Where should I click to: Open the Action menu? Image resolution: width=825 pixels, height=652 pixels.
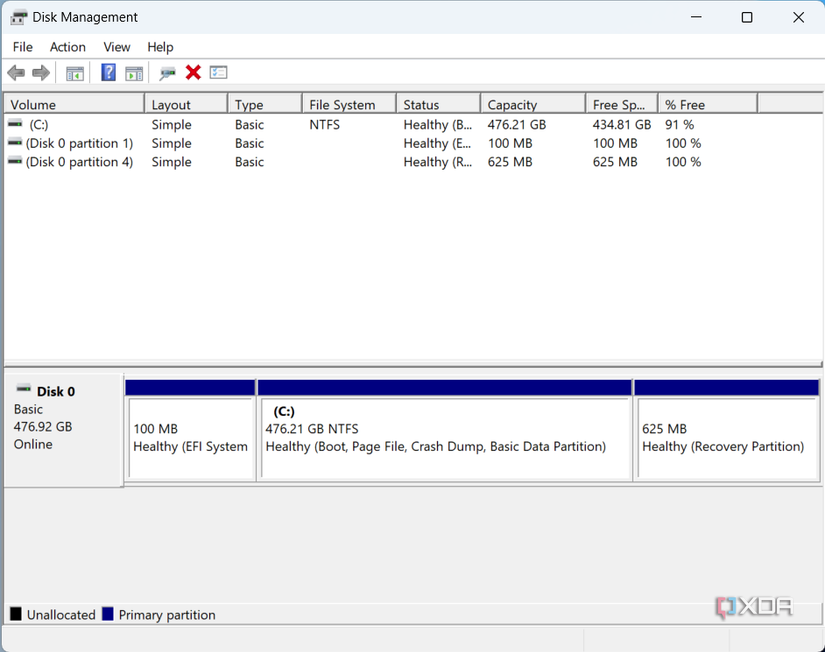[67, 47]
